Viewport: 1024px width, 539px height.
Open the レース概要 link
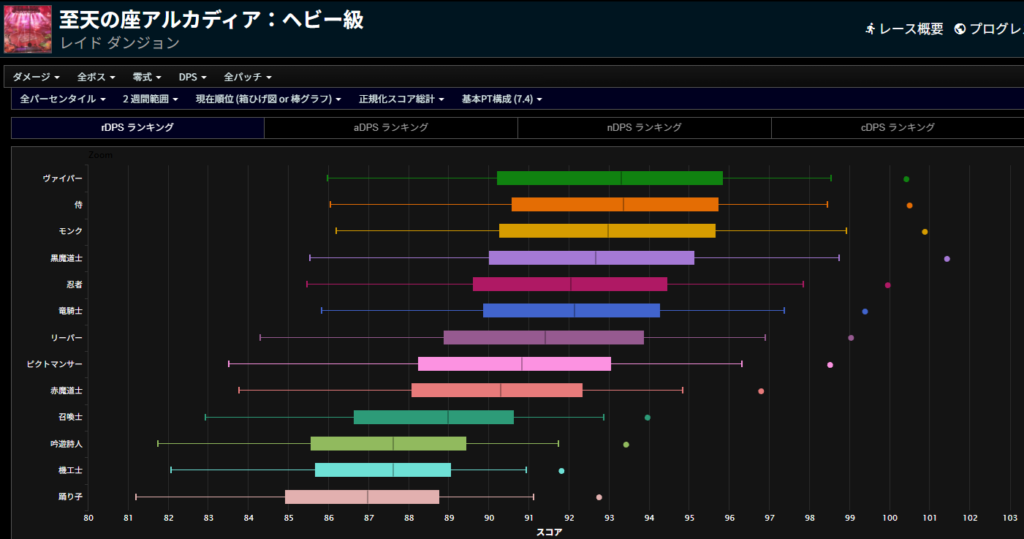(910, 29)
